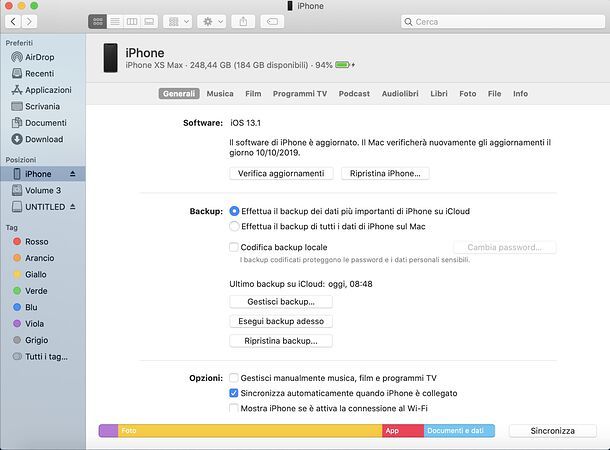Screen dimensions: 610x450
Task: Choose backup all data to Mac option
Action: point(234,226)
